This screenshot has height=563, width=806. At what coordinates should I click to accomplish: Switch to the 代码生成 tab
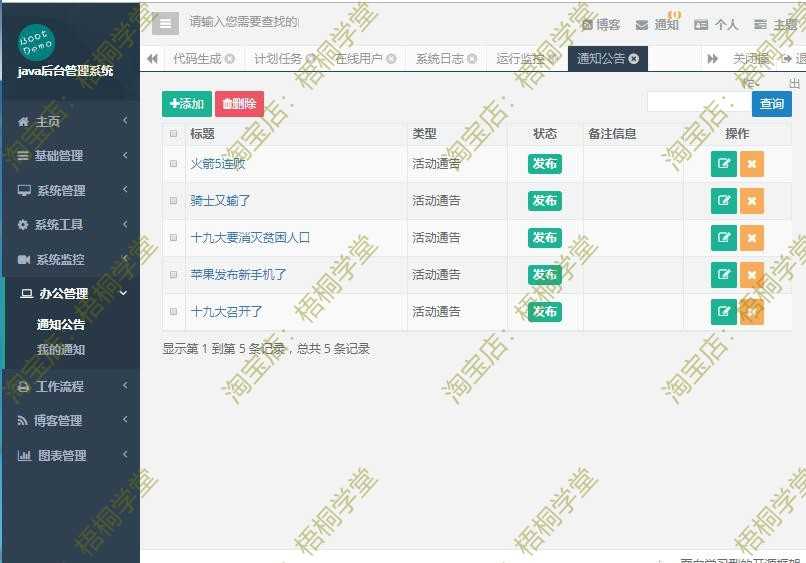point(197,59)
